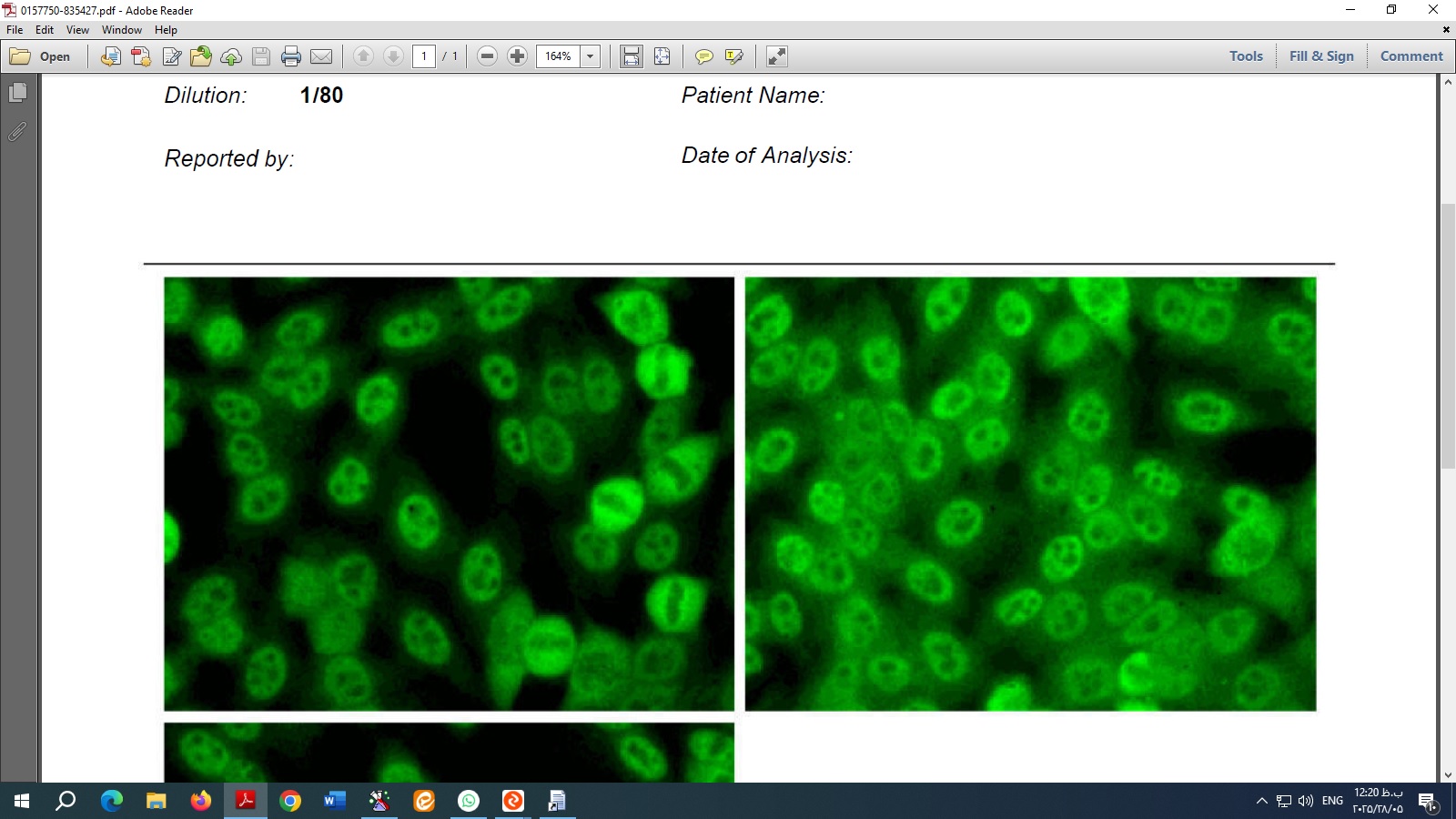The width and height of the screenshot is (1456, 819).
Task: Add a sticky note comment
Action: pos(703,56)
